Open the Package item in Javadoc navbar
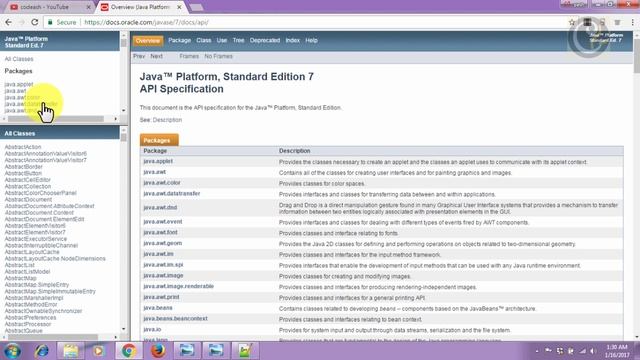 coord(180,40)
